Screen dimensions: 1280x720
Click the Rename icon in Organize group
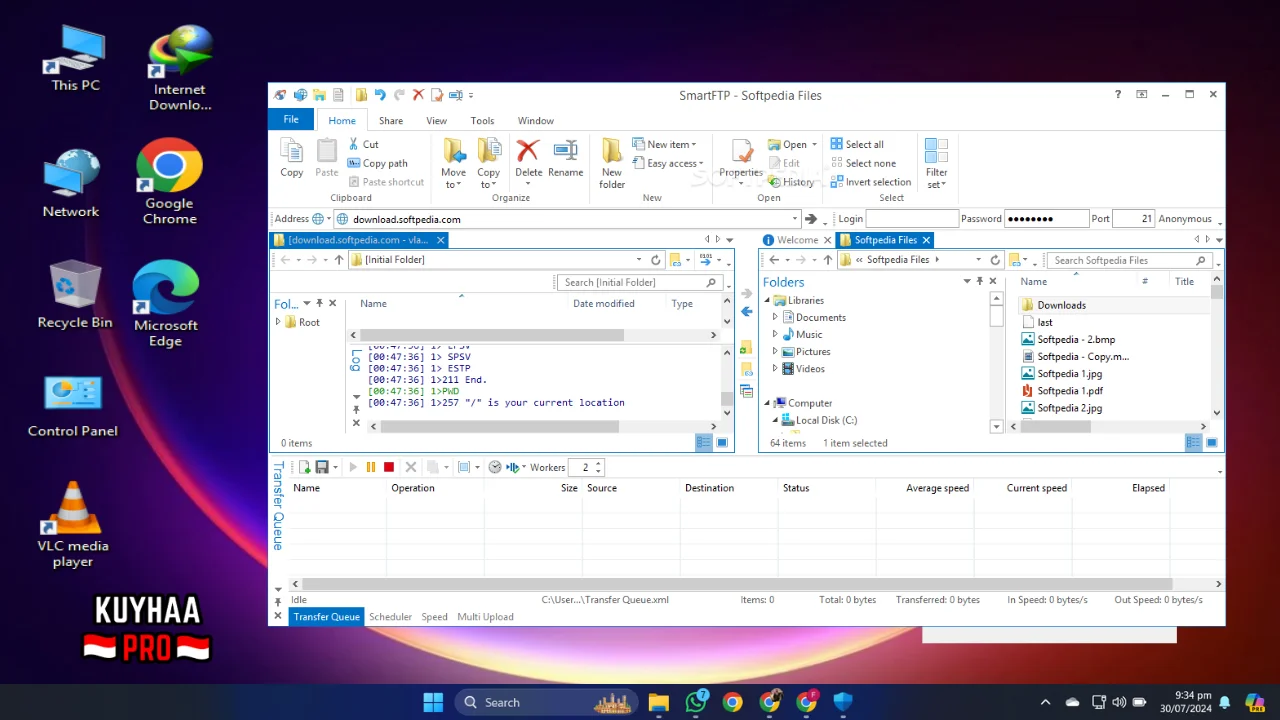[565, 151]
